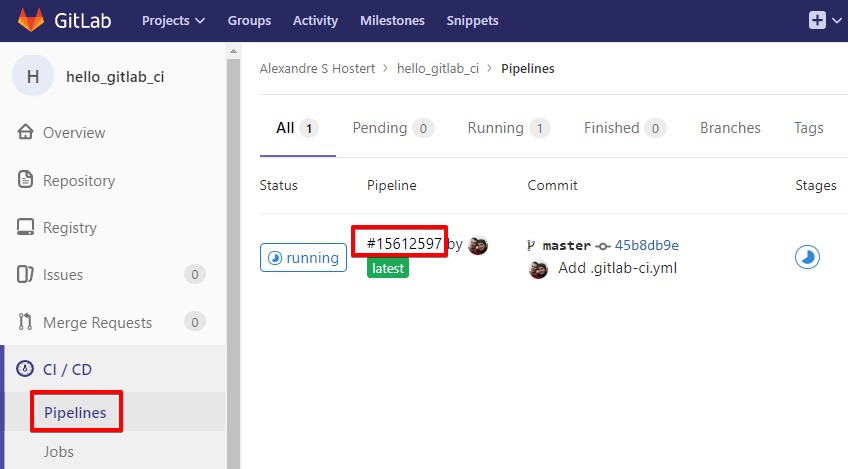Go to the Activity page

point(315,20)
